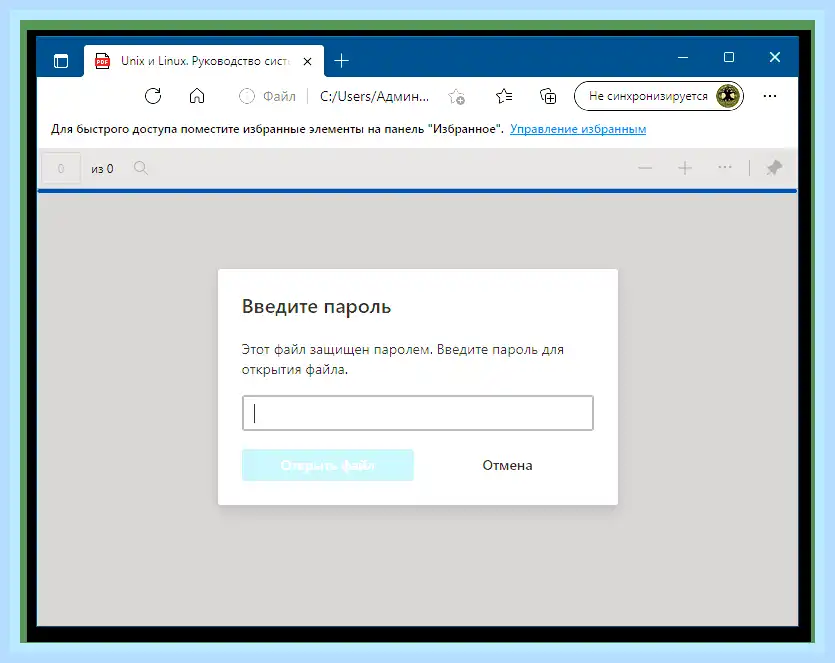Pin the PDF toolbar

774,168
